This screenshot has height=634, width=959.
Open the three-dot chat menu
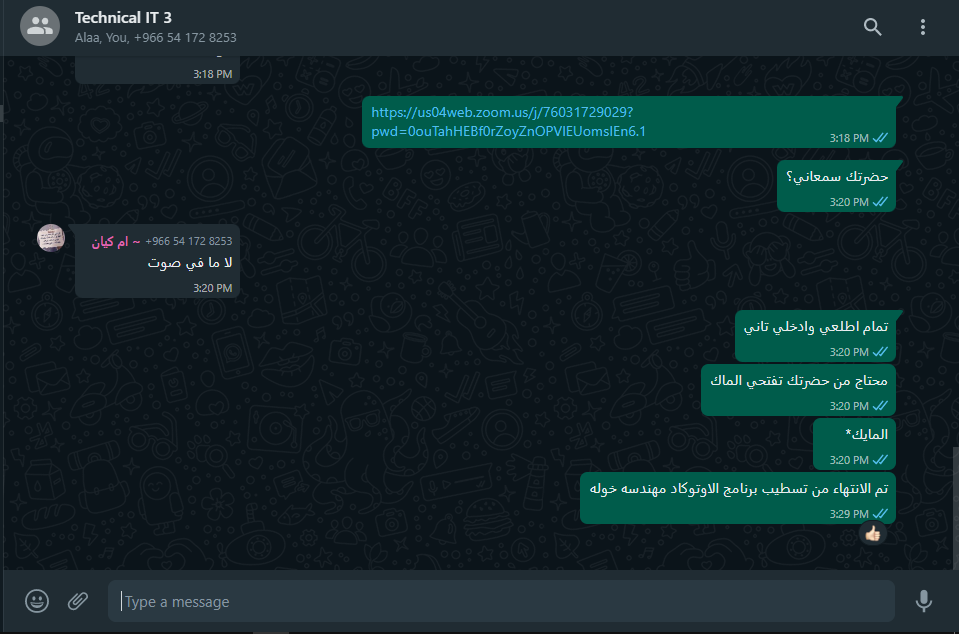point(922,27)
